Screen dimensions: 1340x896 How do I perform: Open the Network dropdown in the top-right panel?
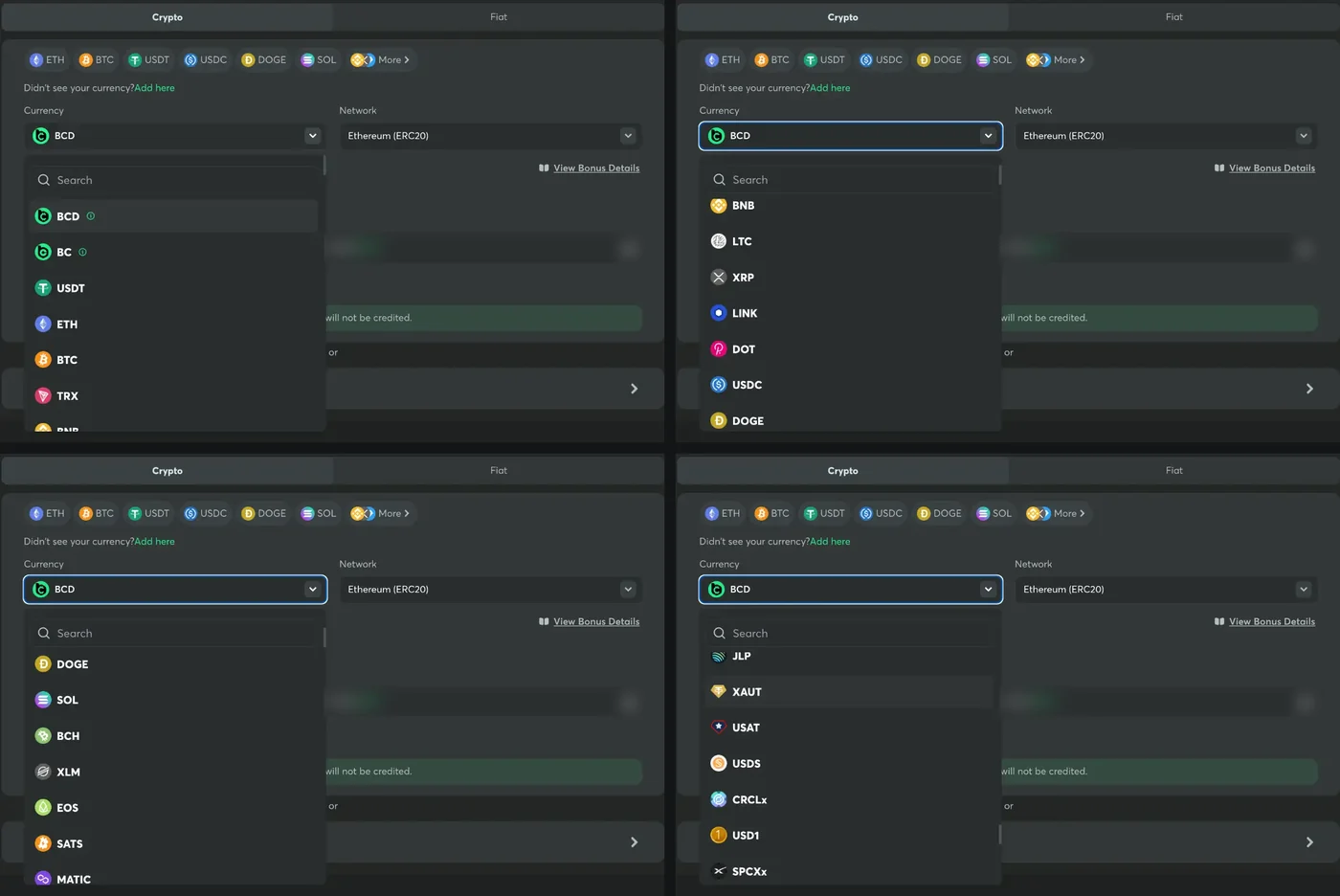(1166, 136)
